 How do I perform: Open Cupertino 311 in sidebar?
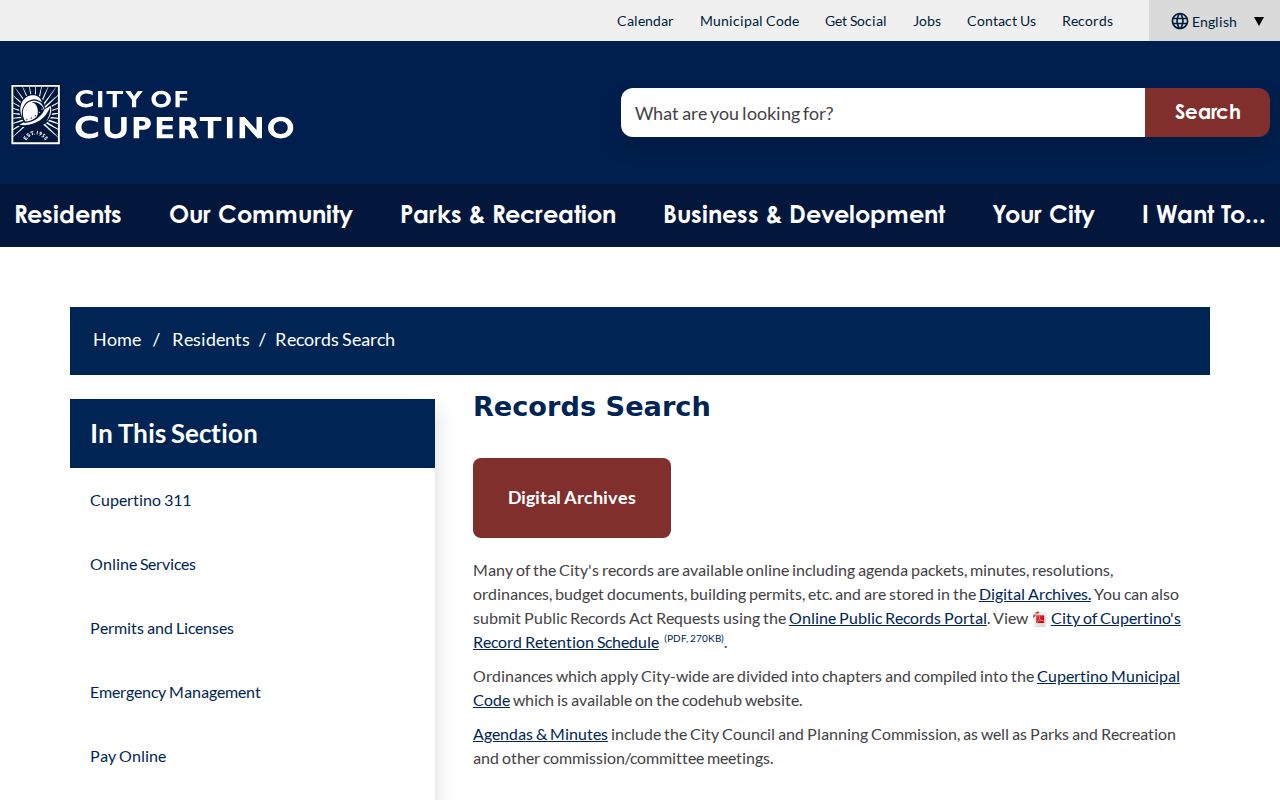141,500
